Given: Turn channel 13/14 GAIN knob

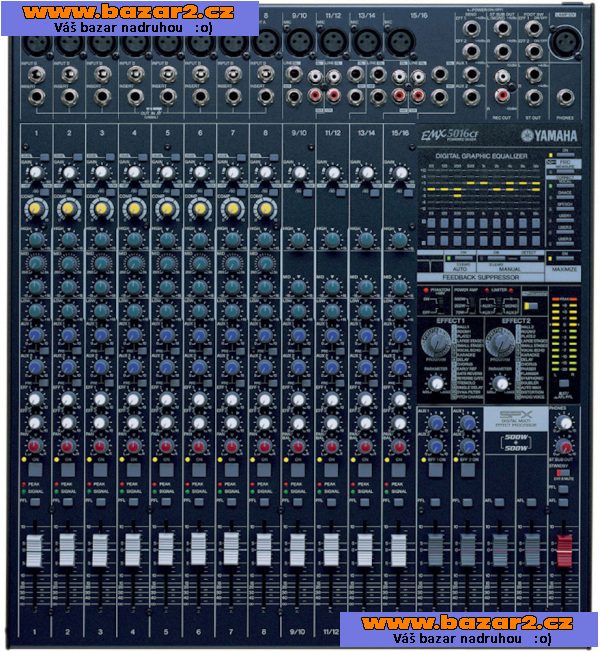Looking at the screenshot, I should pos(366,172).
